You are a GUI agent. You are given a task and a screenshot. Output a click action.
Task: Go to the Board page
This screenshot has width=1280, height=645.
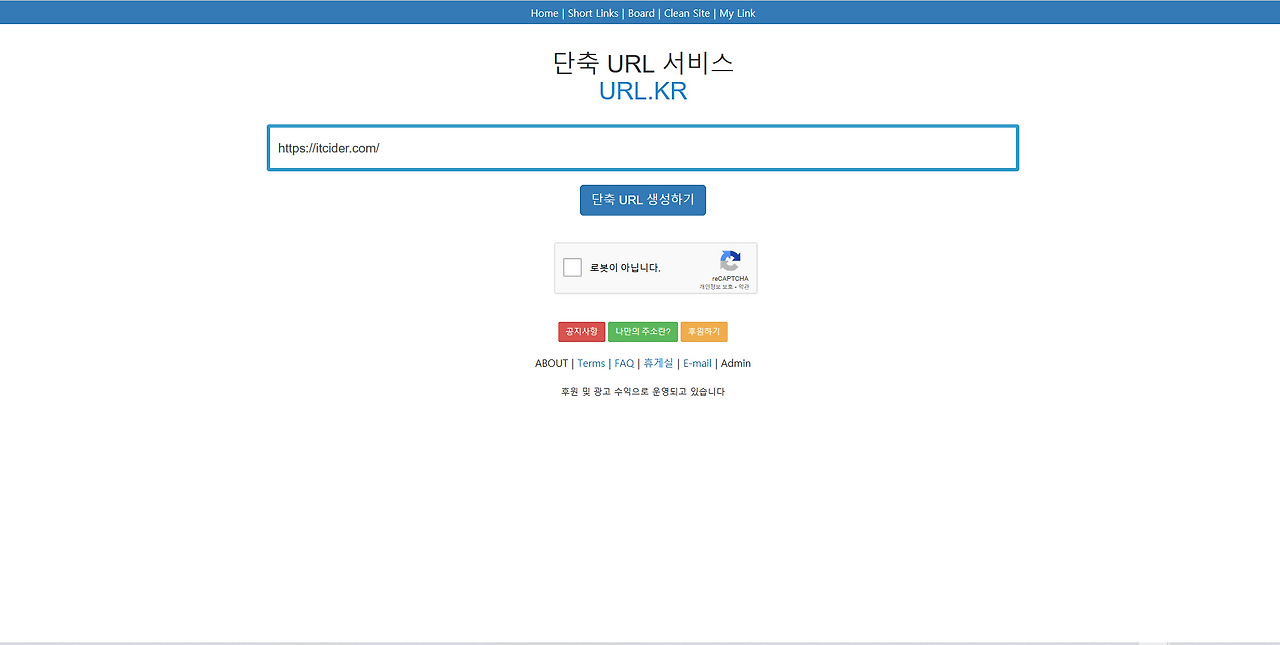click(641, 13)
